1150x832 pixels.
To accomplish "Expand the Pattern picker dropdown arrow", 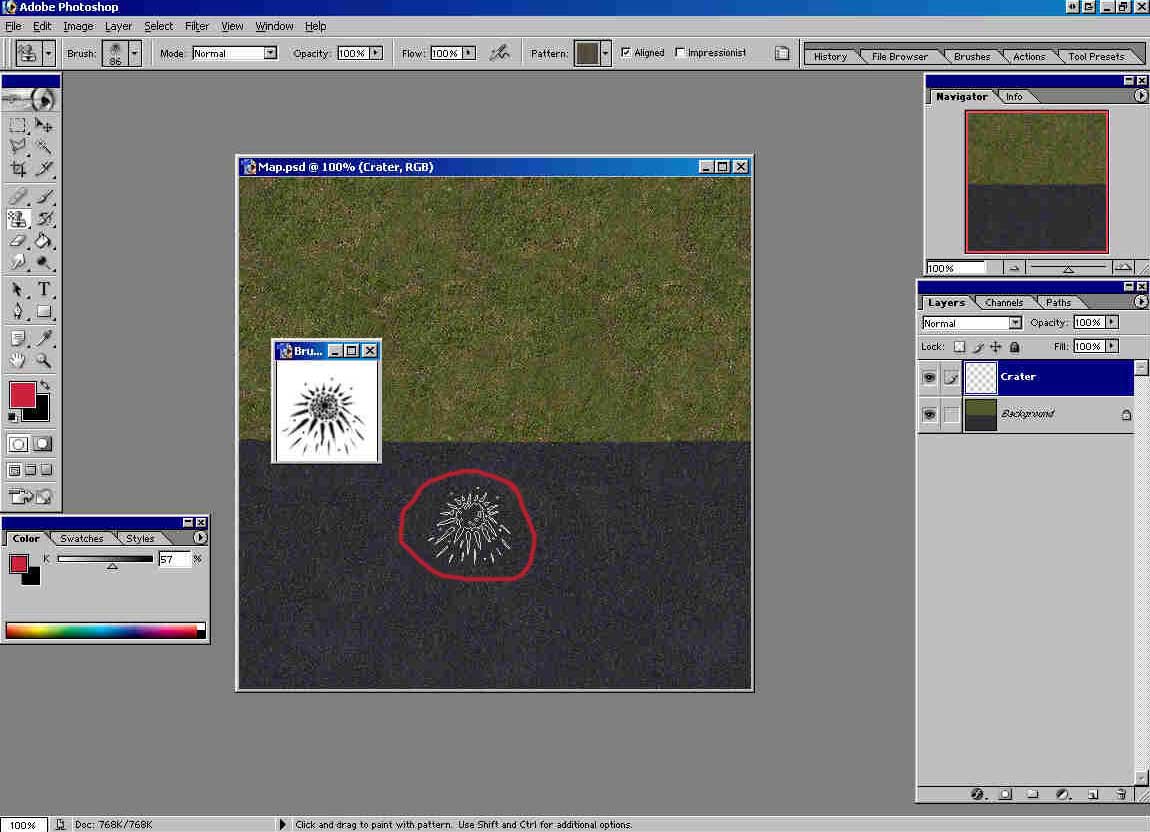I will [x=606, y=53].
